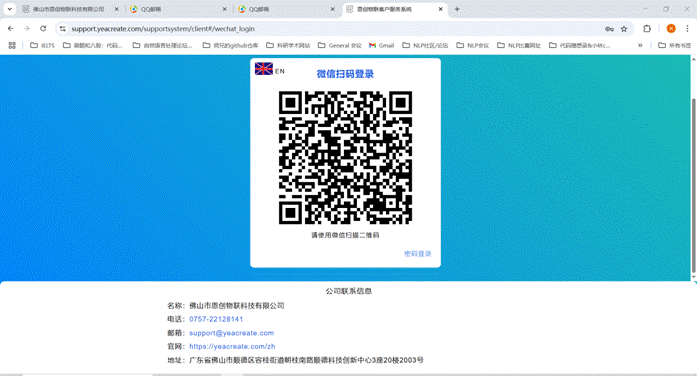The height and width of the screenshot is (376, 697).
Task: Open the Gmail bookmark
Action: tap(382, 45)
